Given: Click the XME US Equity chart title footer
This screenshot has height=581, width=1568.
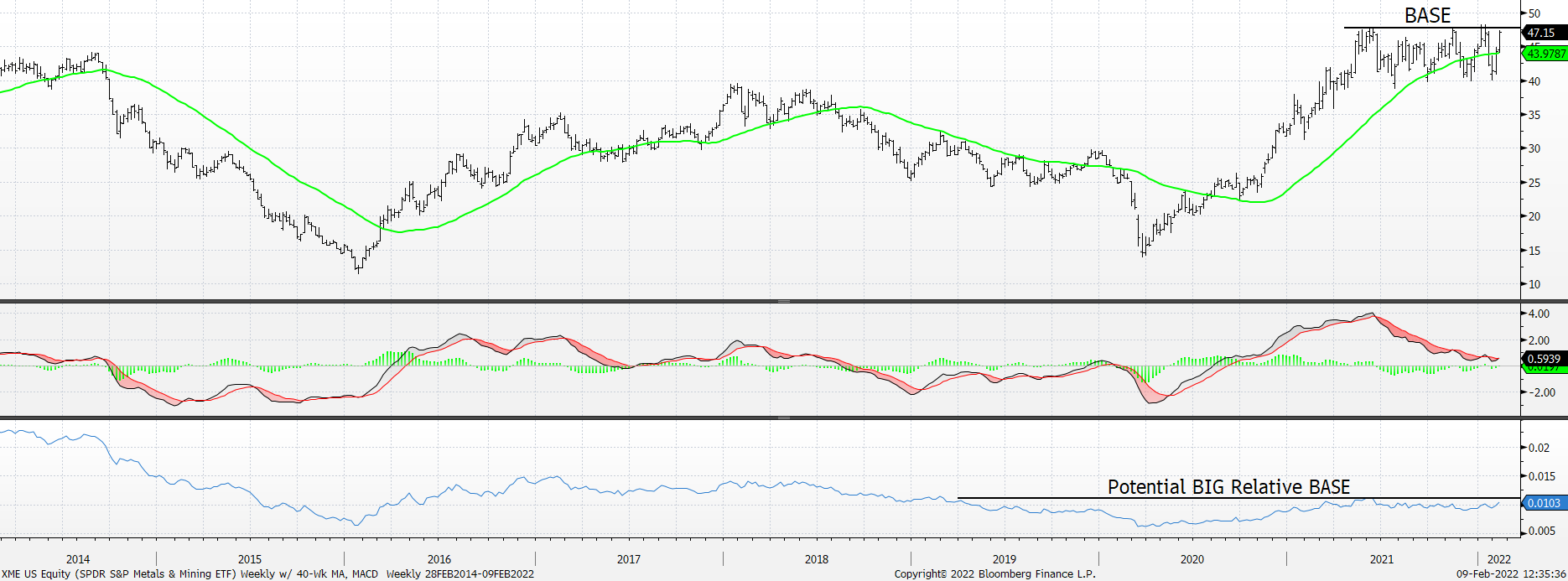Looking at the screenshot, I should click(267, 574).
